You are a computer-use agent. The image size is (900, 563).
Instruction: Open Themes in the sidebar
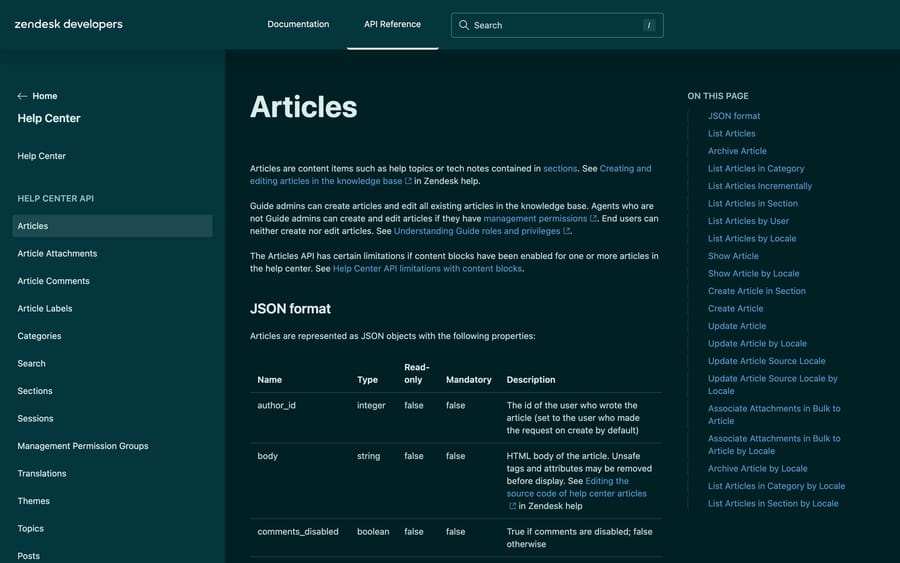33,502
